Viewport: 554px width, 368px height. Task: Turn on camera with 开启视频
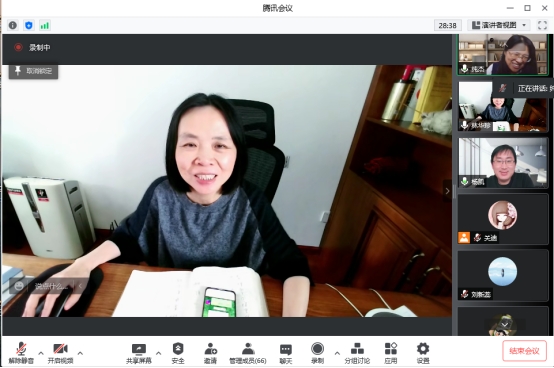click(60, 353)
